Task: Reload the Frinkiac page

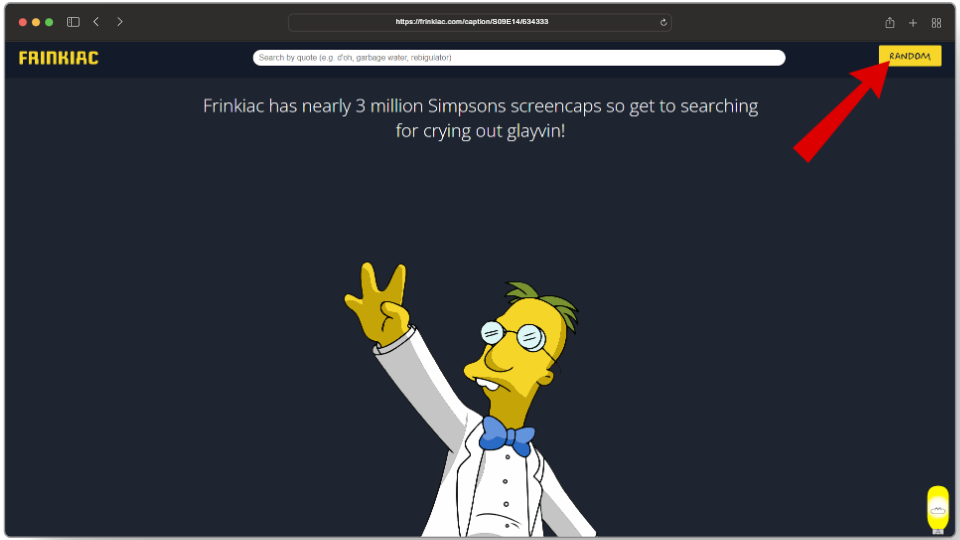Action: [663, 23]
